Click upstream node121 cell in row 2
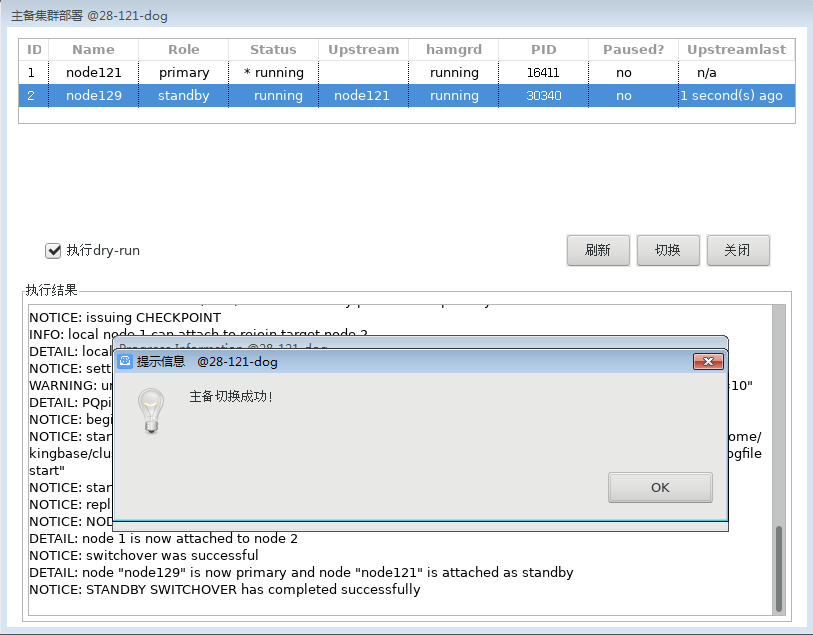The width and height of the screenshot is (813, 635). (363, 95)
